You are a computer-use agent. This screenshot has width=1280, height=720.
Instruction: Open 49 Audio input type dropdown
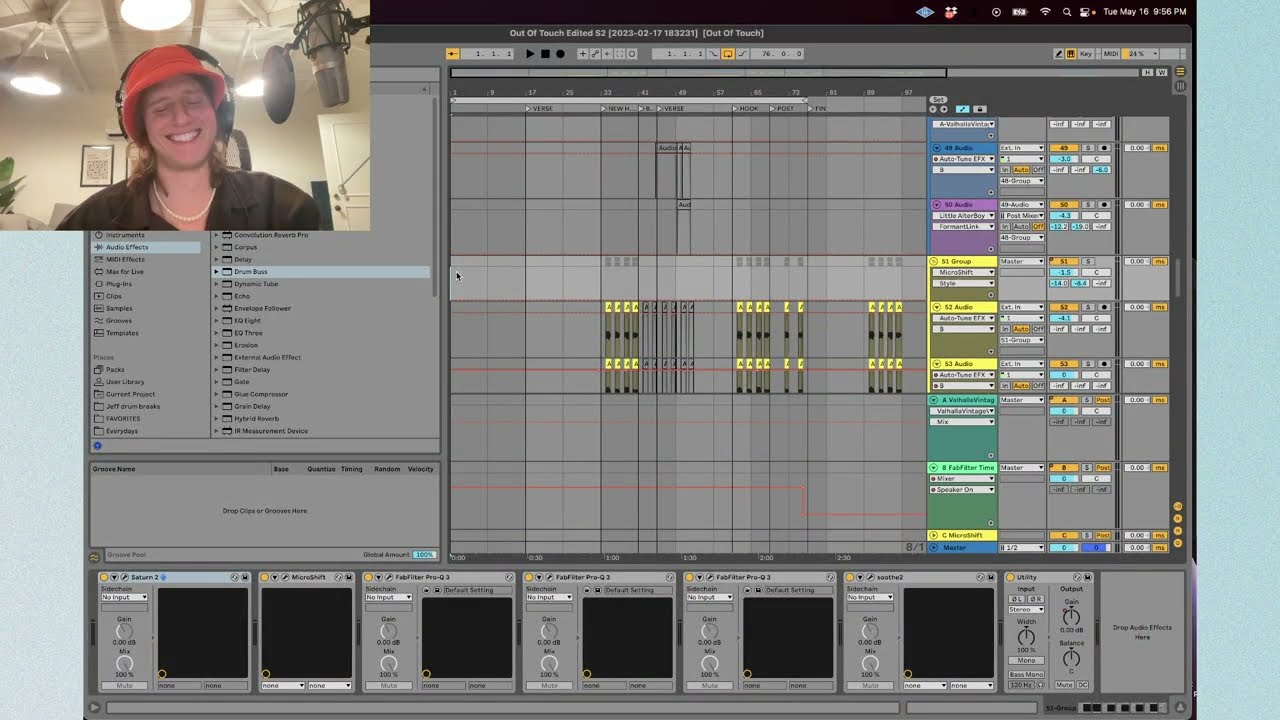point(1022,148)
